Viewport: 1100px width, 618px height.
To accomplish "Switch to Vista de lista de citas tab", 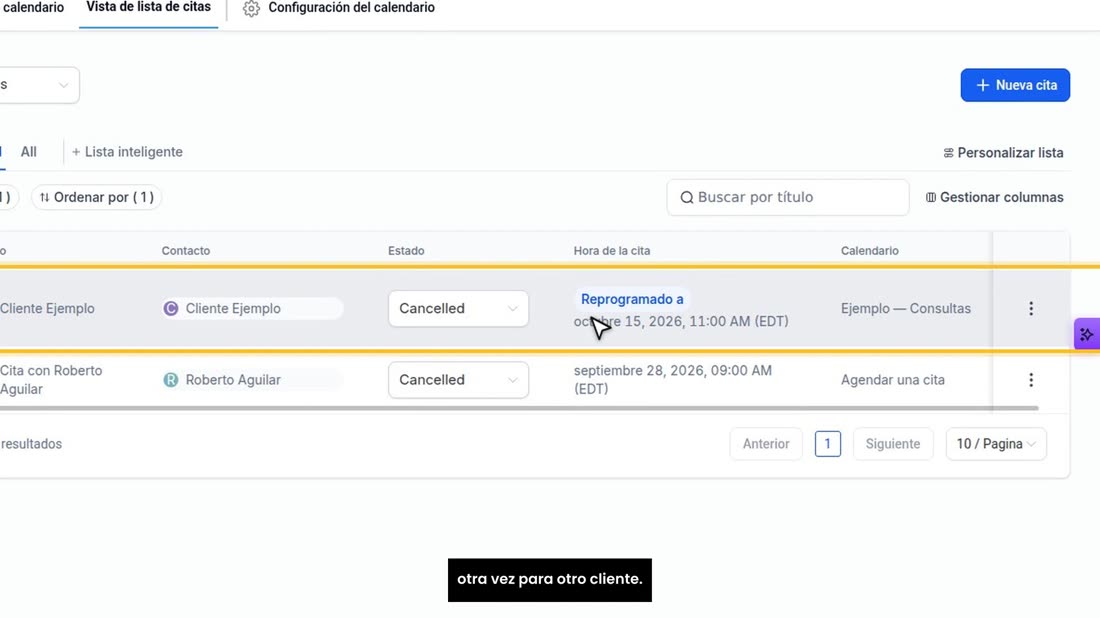I will tap(148, 8).
